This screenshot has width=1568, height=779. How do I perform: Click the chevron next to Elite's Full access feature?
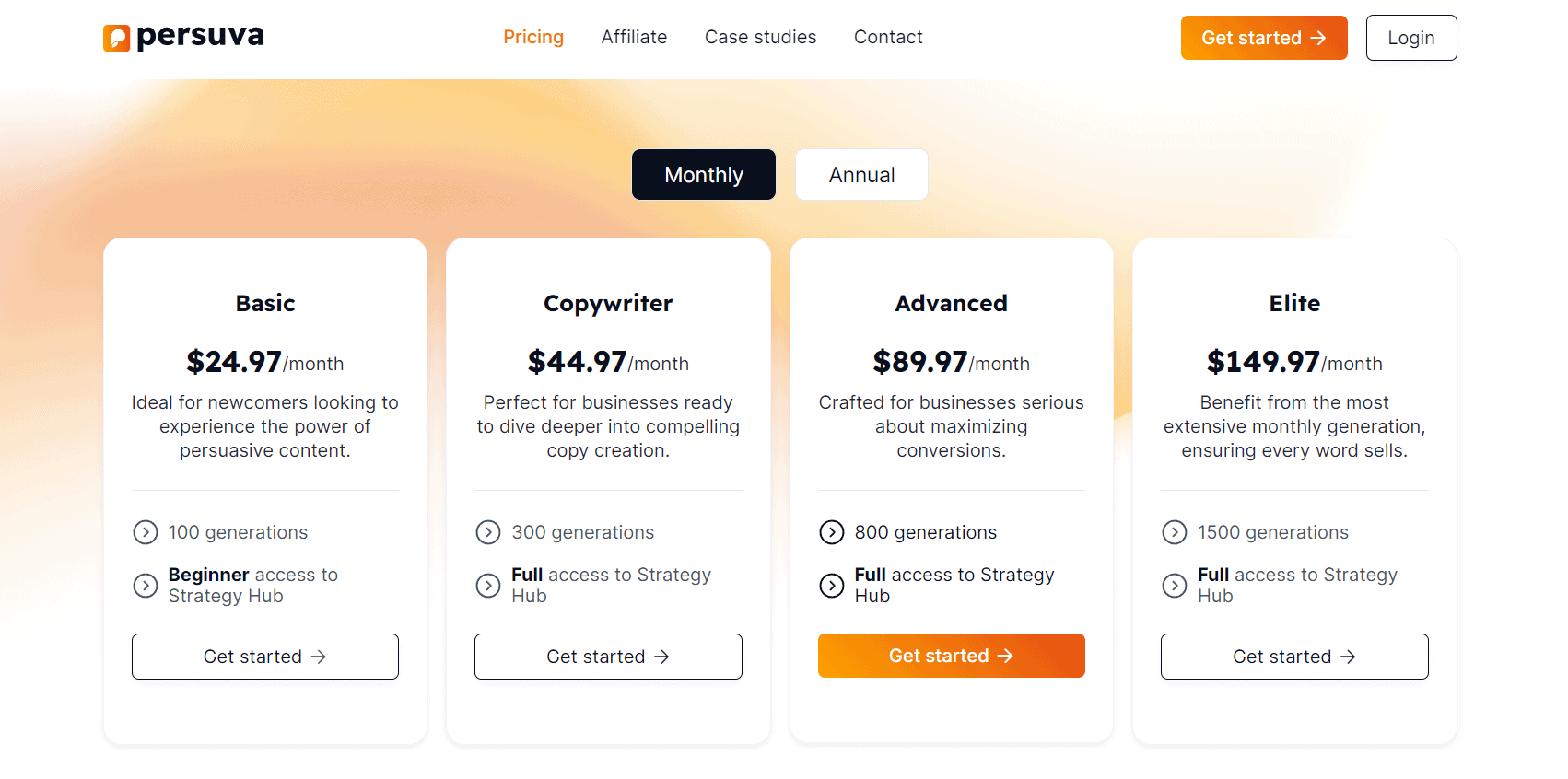(x=1175, y=586)
